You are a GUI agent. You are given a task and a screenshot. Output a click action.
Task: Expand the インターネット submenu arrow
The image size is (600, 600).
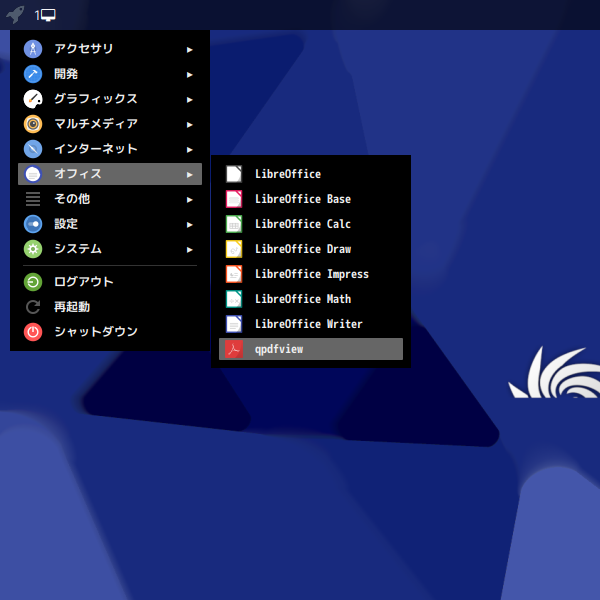pos(189,150)
